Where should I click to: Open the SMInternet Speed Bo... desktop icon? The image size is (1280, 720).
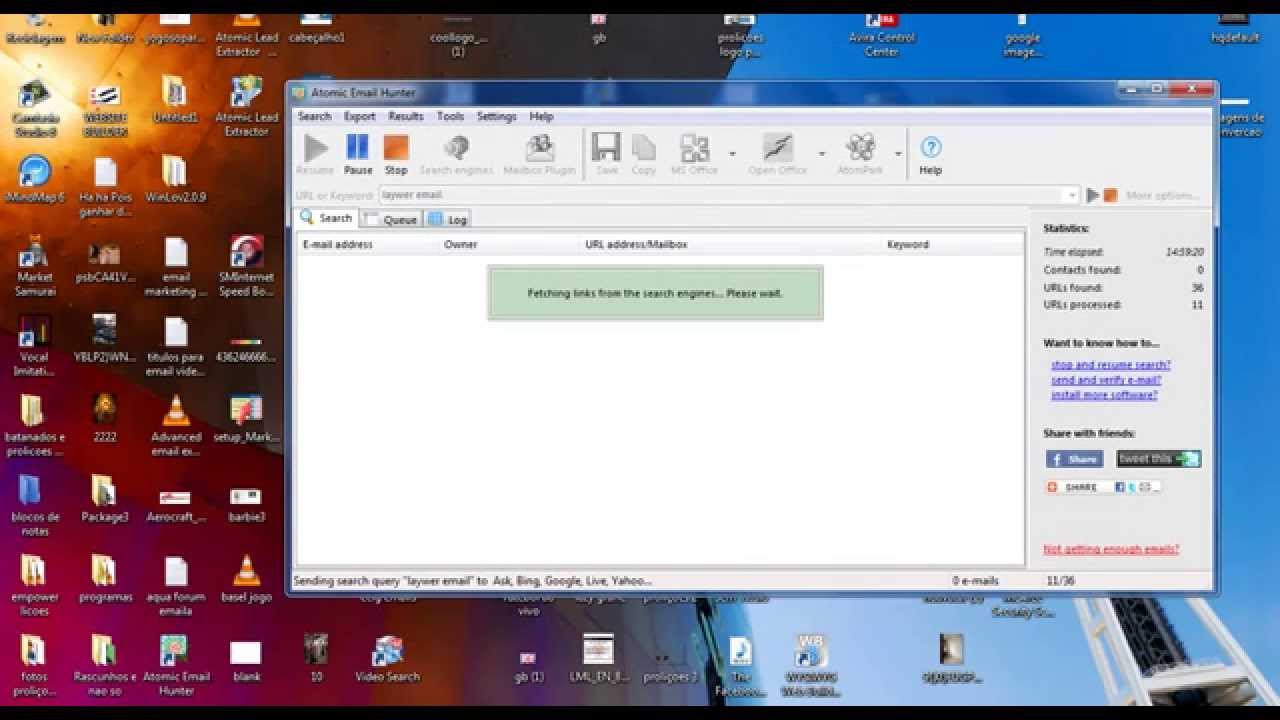246,266
